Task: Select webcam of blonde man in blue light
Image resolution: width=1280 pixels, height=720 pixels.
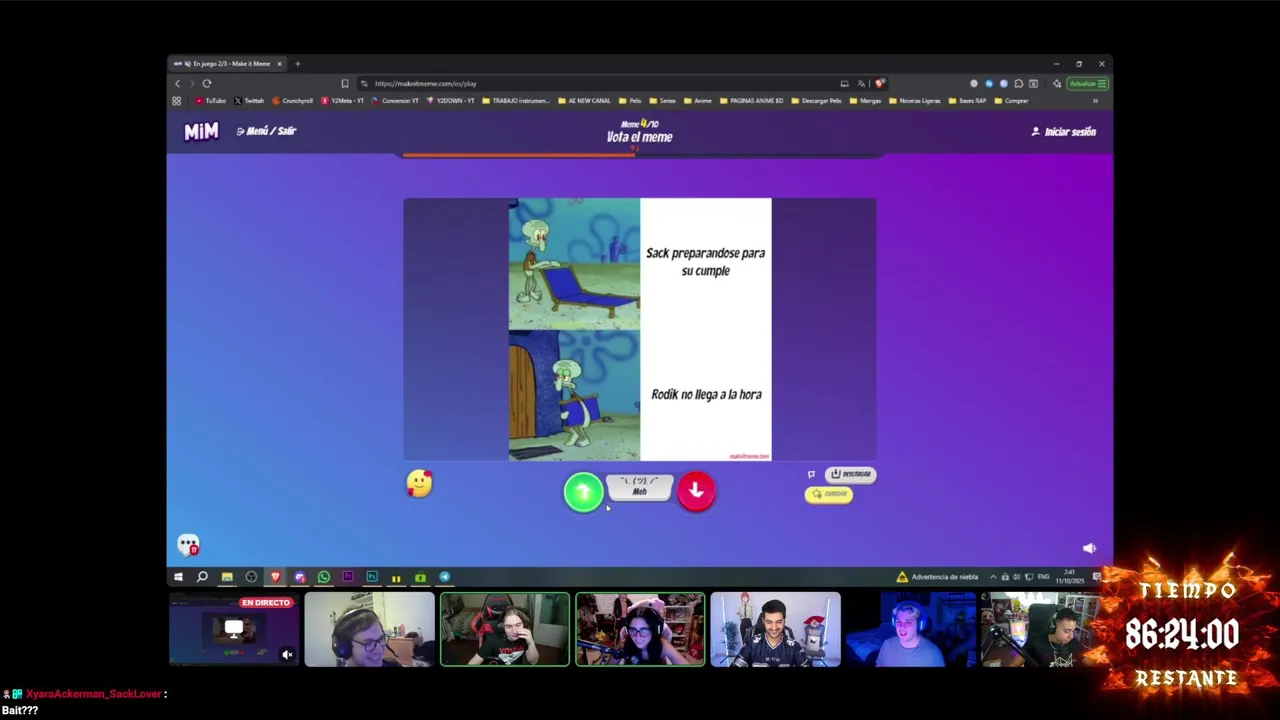Action: point(911,629)
